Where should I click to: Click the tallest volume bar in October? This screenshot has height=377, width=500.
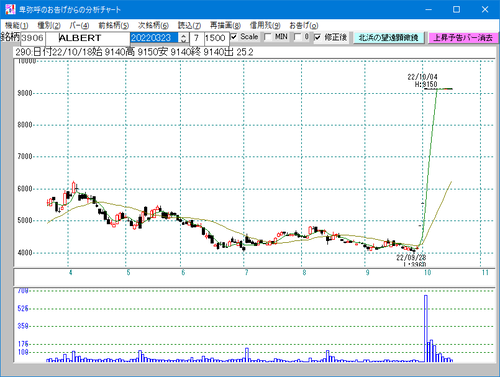click(426, 328)
